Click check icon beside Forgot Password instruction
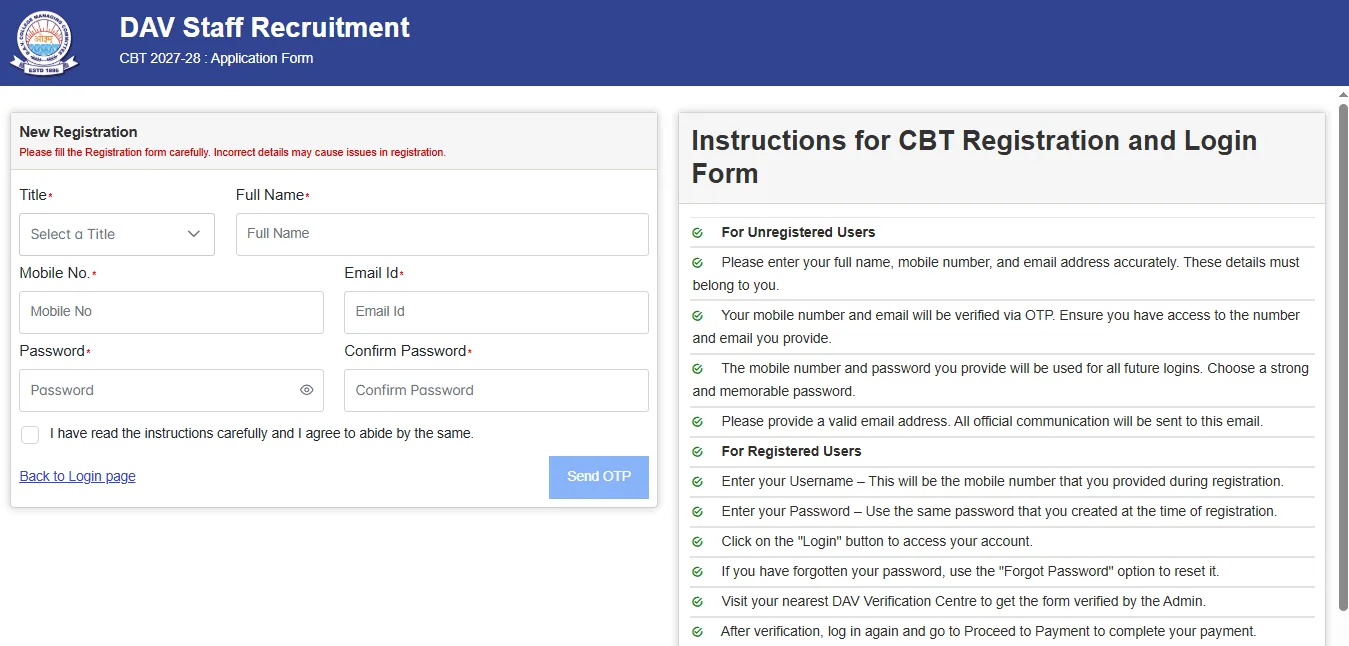The height and width of the screenshot is (646, 1349). (698, 572)
